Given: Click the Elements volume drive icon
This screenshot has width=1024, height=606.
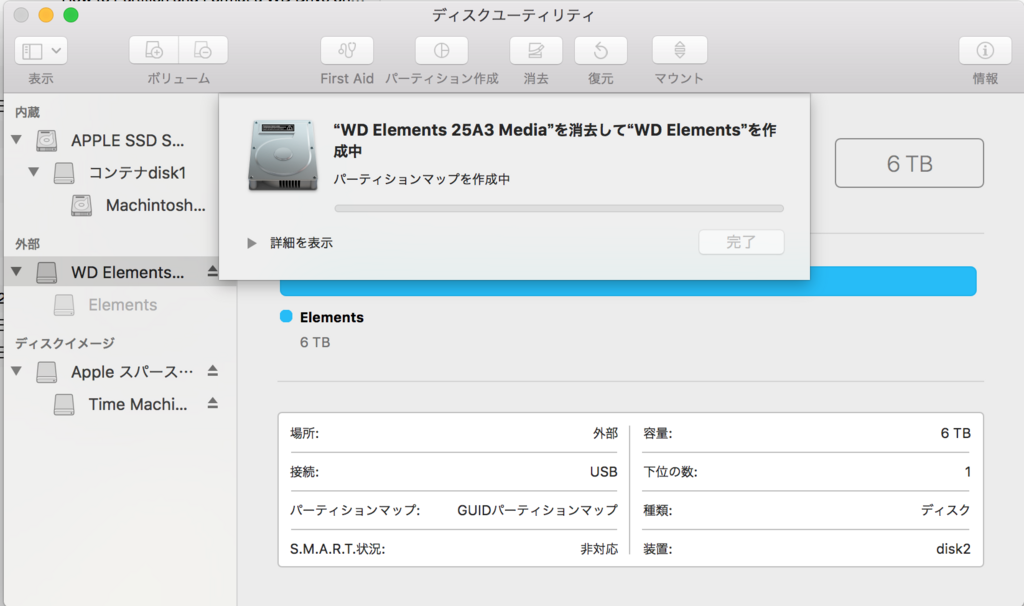Looking at the screenshot, I should [64, 305].
